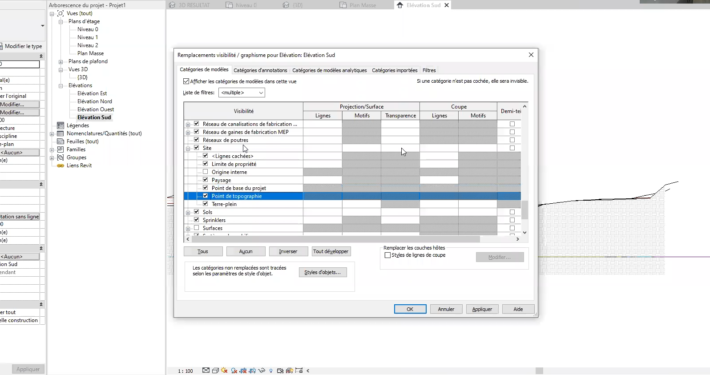
Task: Click the category list scroll-down arrow
Action: (x=524, y=232)
